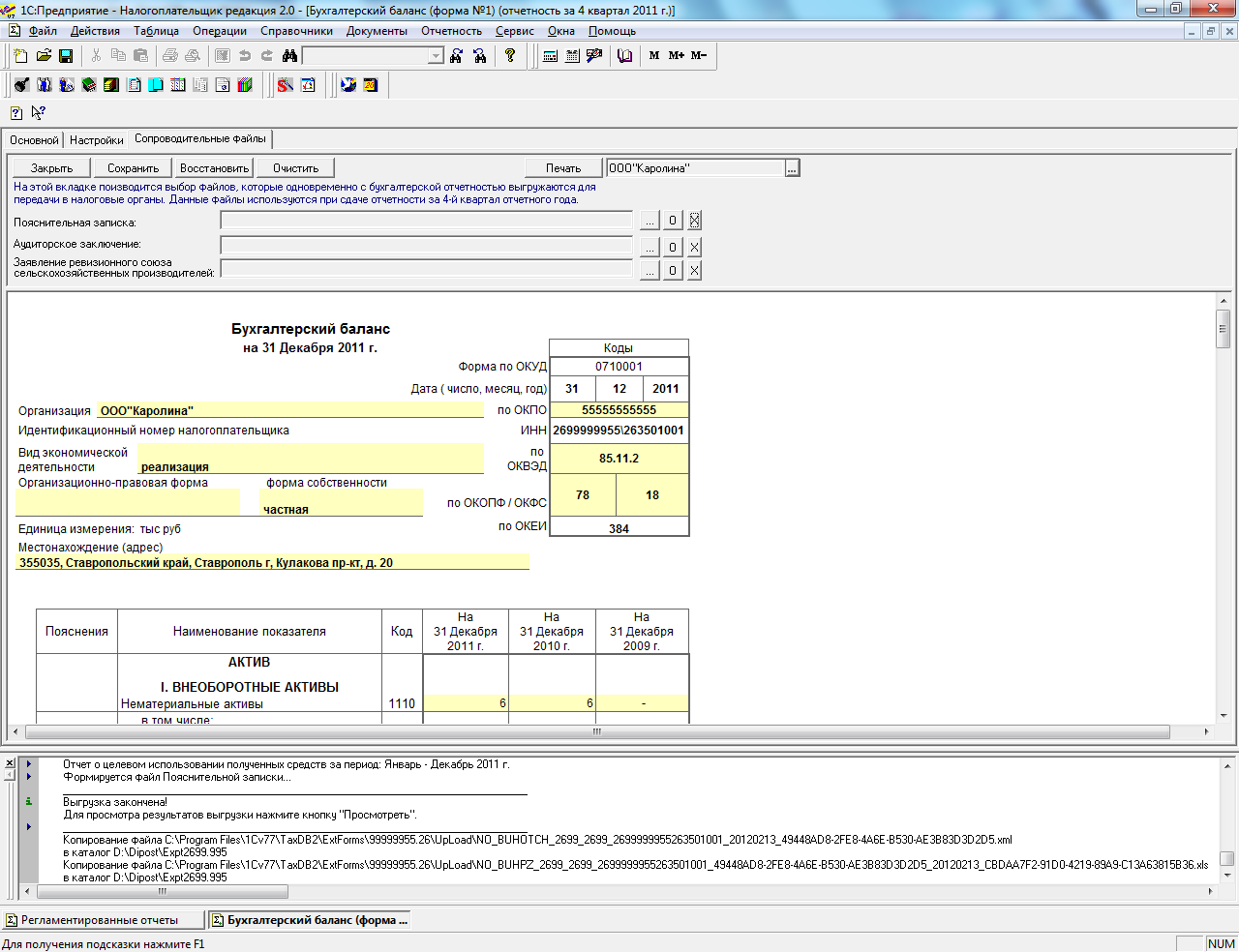Click the Open file folder icon
This screenshot has height=952, width=1239.
44,56
